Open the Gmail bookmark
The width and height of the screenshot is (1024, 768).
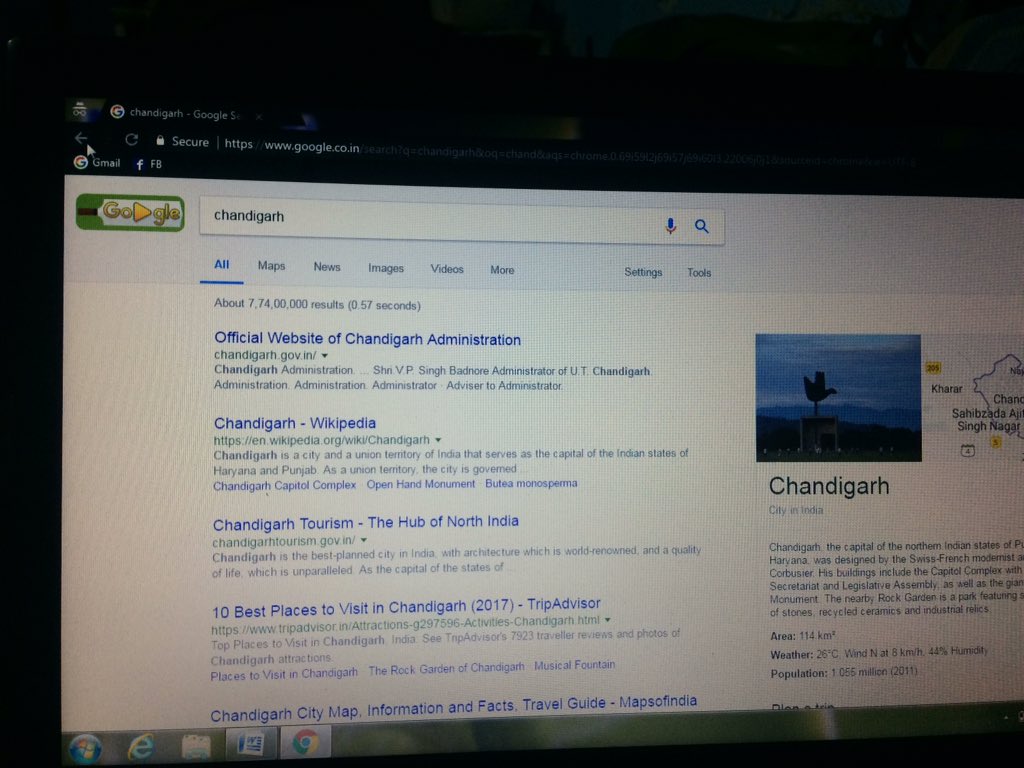point(97,163)
